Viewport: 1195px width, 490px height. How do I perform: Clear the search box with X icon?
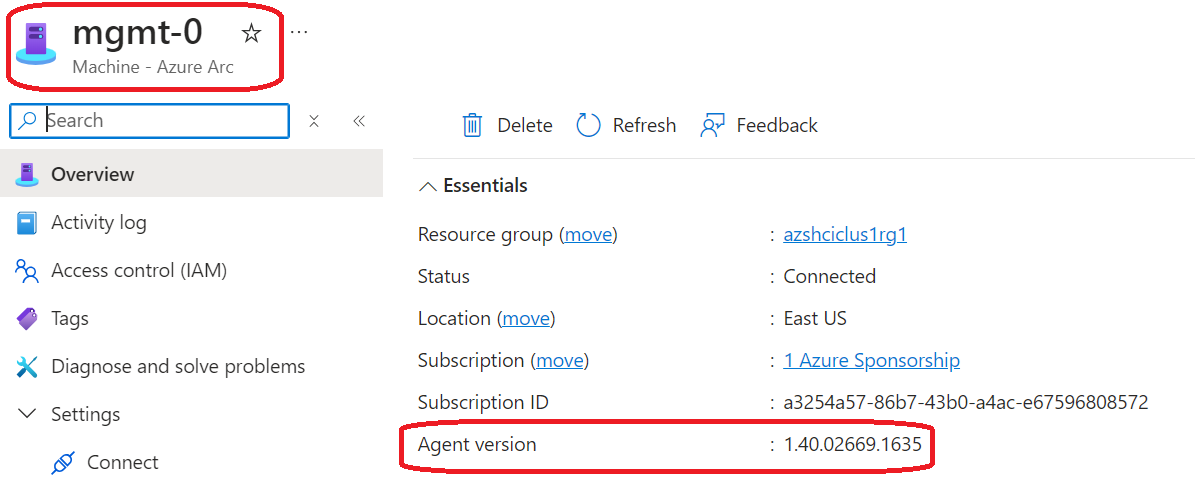[313, 121]
